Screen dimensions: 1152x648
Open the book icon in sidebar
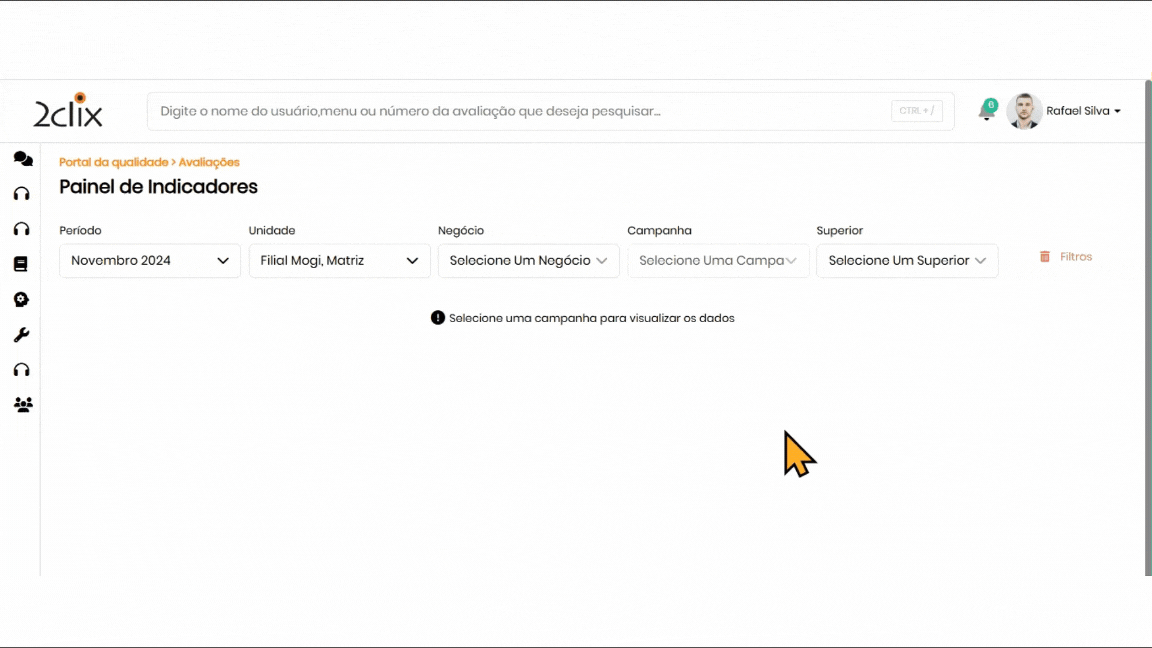(x=21, y=264)
